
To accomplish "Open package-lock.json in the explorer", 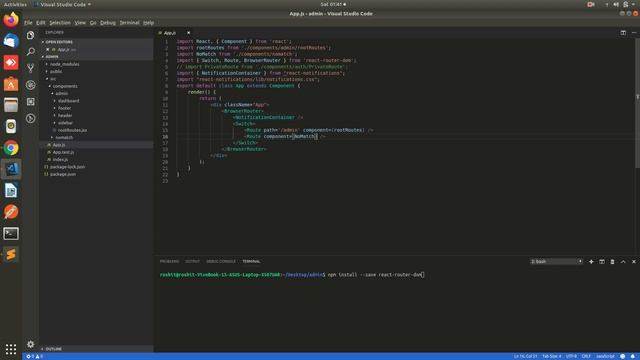I will (x=67, y=167).
